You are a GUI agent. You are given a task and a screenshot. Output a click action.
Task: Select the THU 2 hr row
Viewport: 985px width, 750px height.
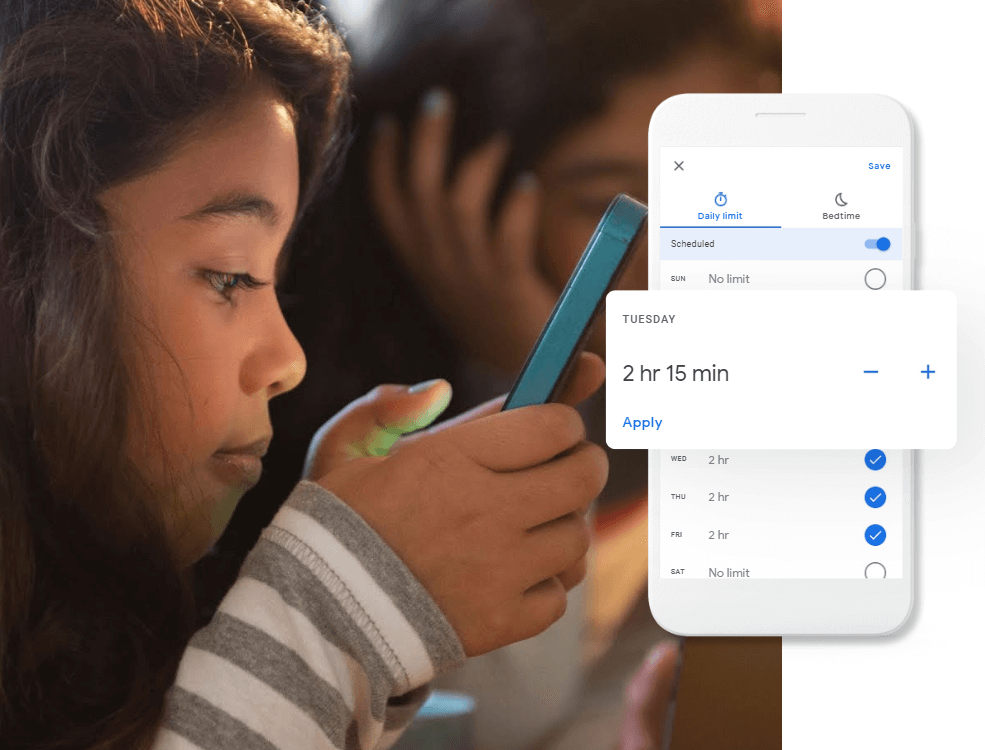tap(781, 497)
